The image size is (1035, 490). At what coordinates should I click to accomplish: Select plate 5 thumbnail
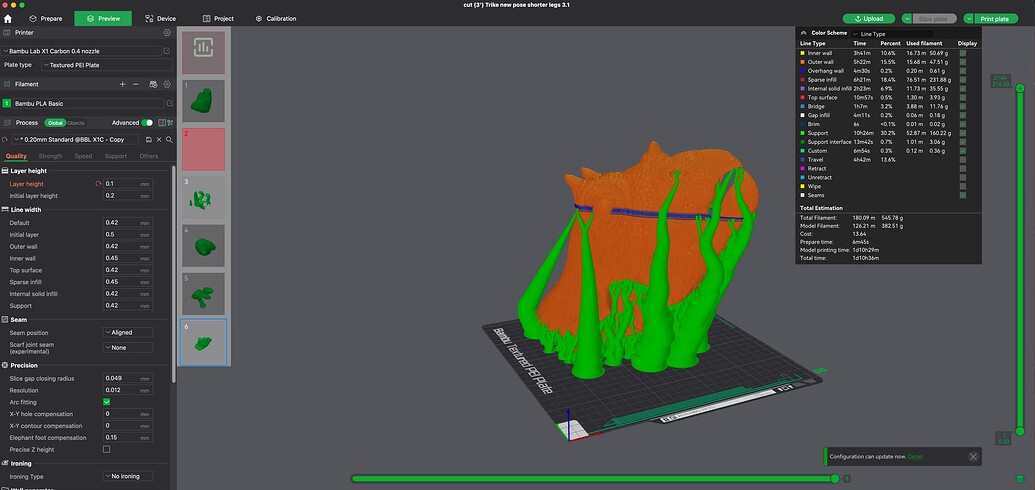pos(203,294)
